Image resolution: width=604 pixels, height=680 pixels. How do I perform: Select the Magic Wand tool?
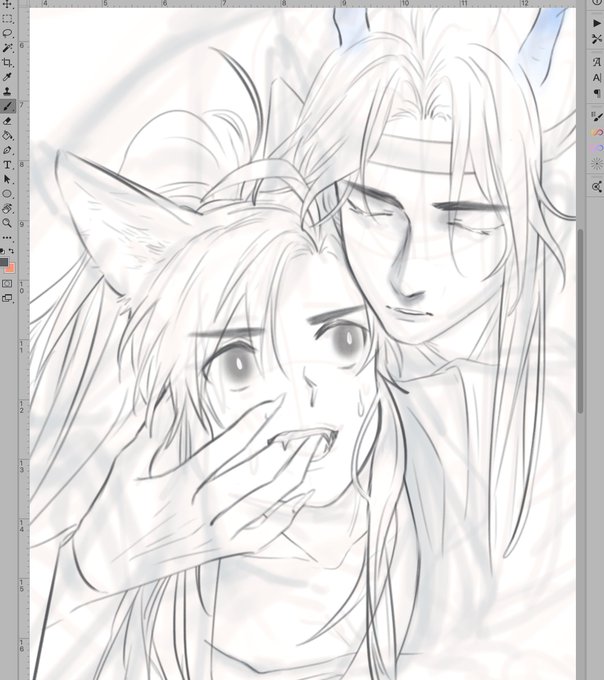coord(7,48)
